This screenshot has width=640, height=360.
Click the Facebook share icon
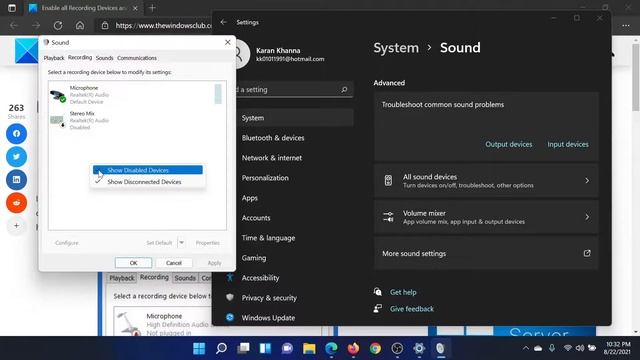[x=16, y=134]
